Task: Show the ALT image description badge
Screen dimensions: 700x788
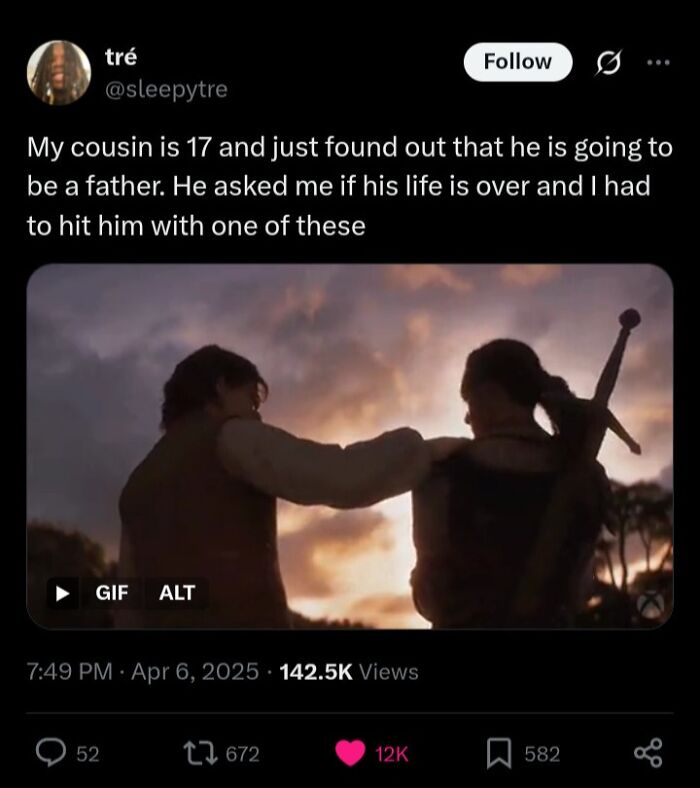Action: (x=177, y=593)
